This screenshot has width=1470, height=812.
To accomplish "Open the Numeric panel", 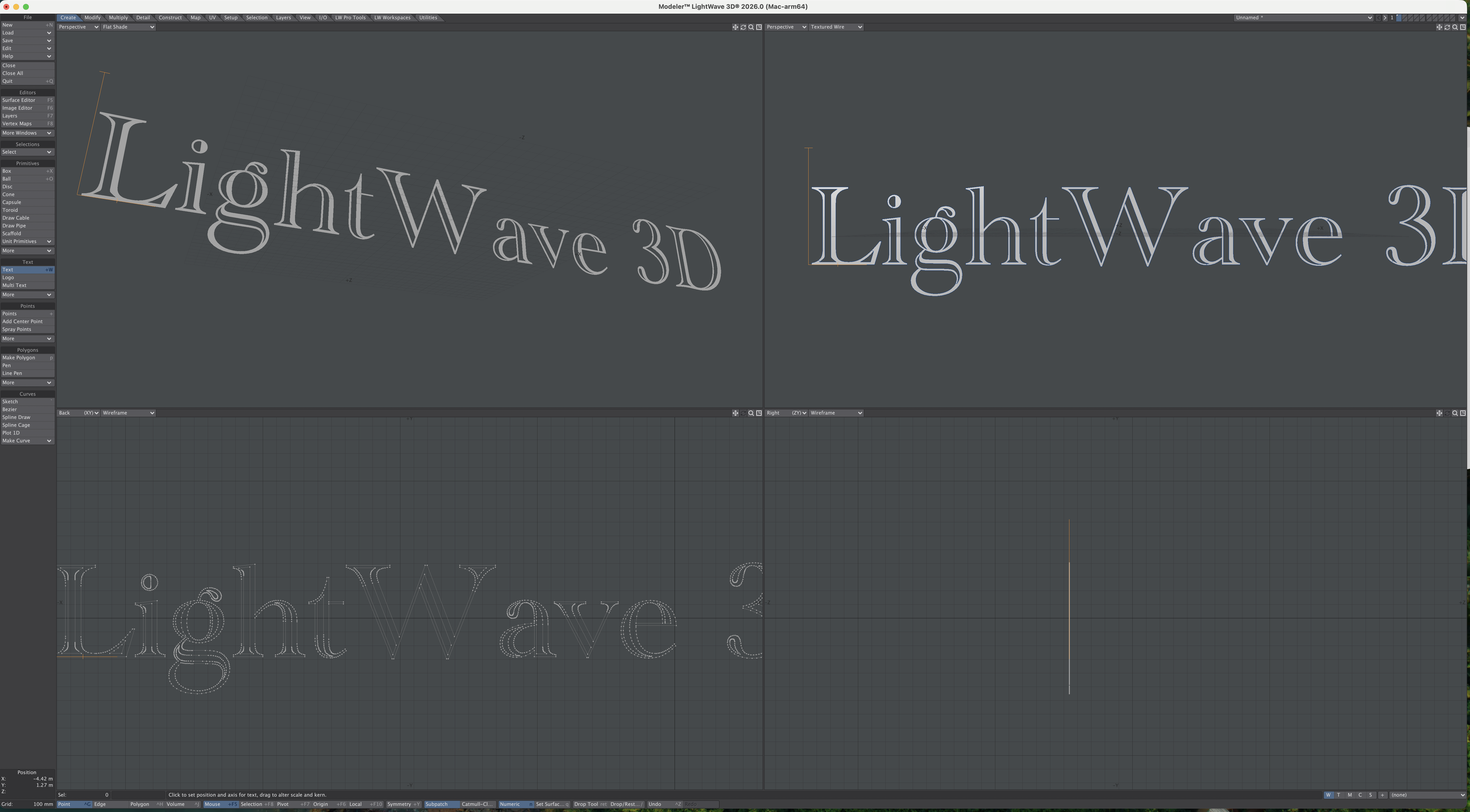I will (x=516, y=805).
